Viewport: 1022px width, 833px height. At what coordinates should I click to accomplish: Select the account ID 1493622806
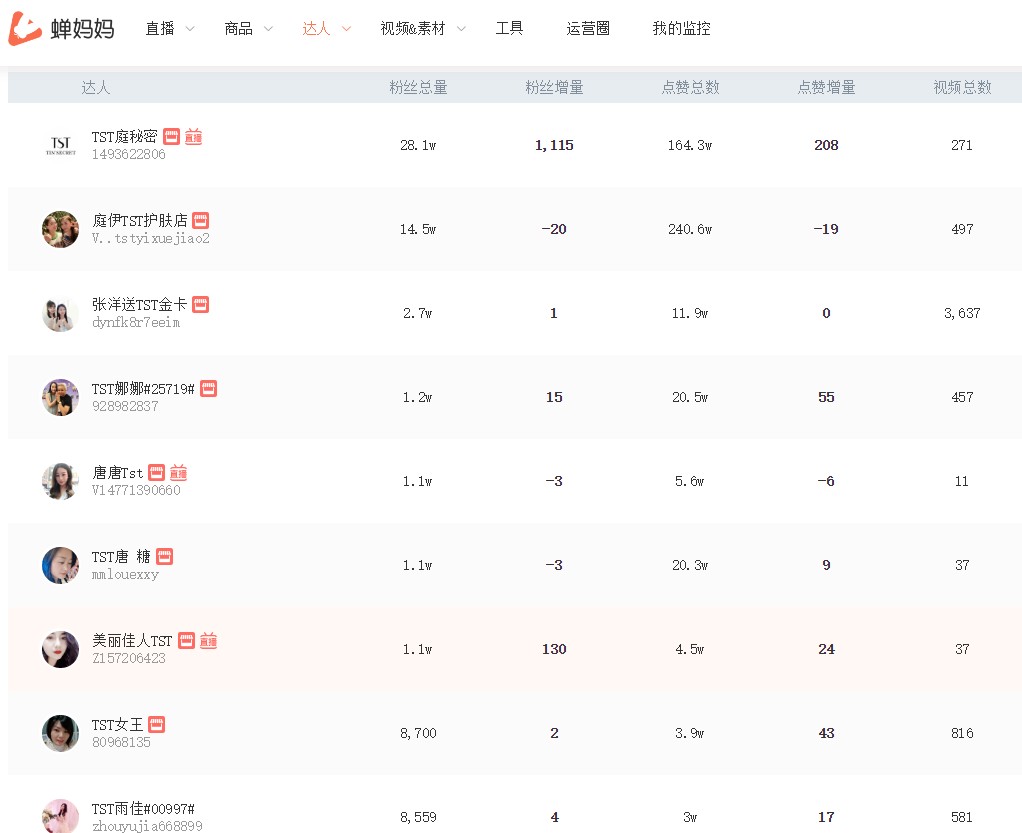pyautogui.click(x=128, y=154)
